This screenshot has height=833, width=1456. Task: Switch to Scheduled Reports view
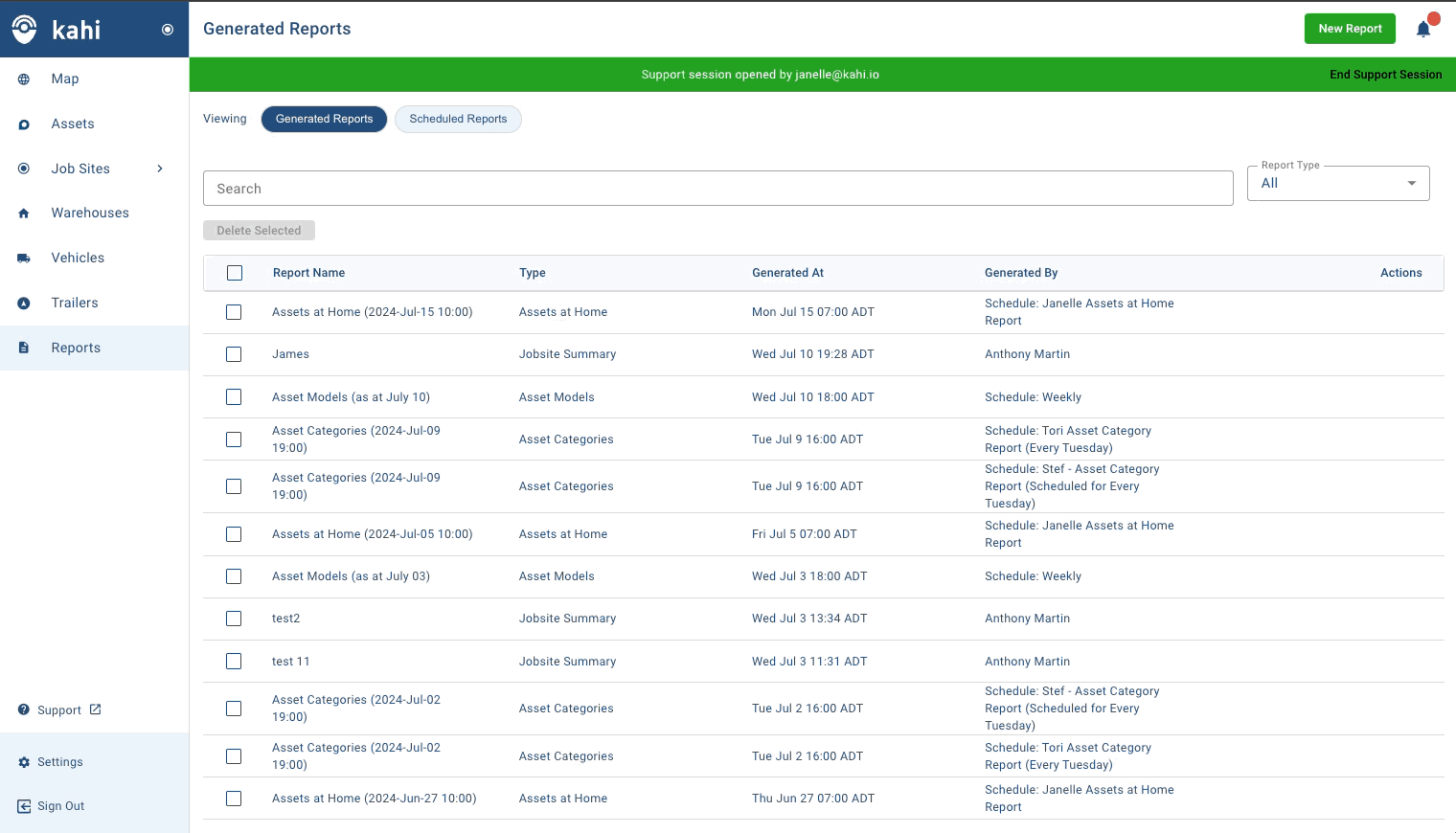[458, 119]
